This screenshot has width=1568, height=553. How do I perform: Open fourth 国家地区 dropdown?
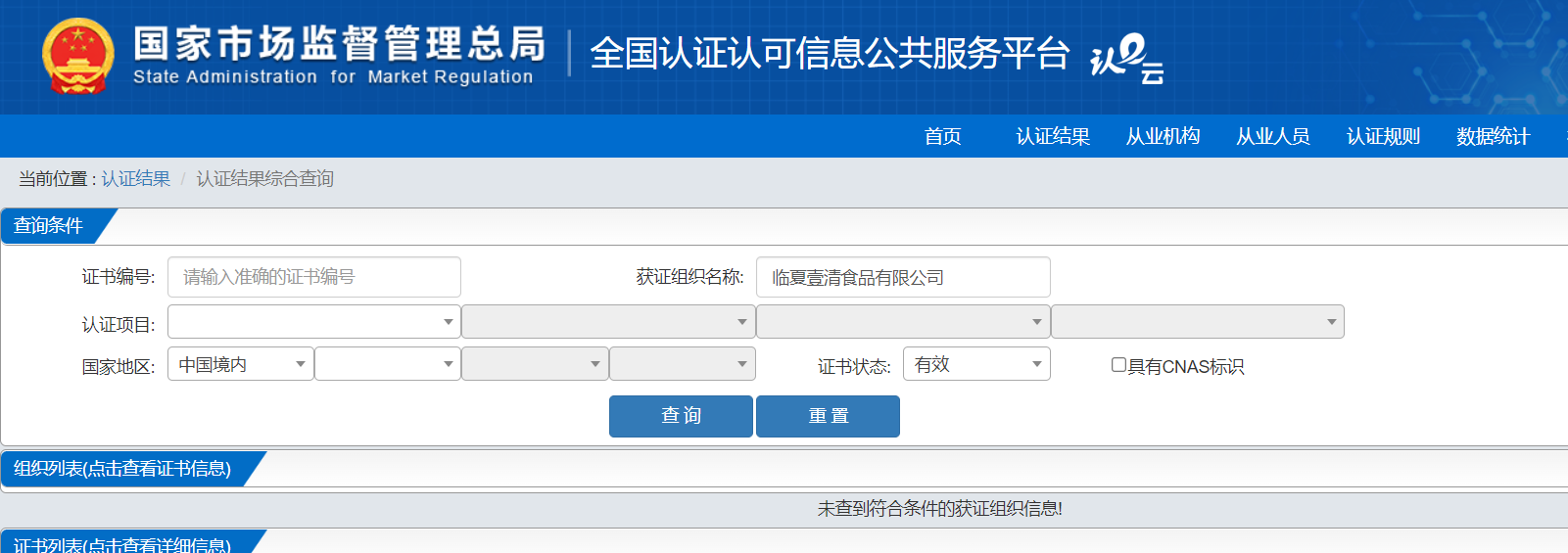point(683,364)
